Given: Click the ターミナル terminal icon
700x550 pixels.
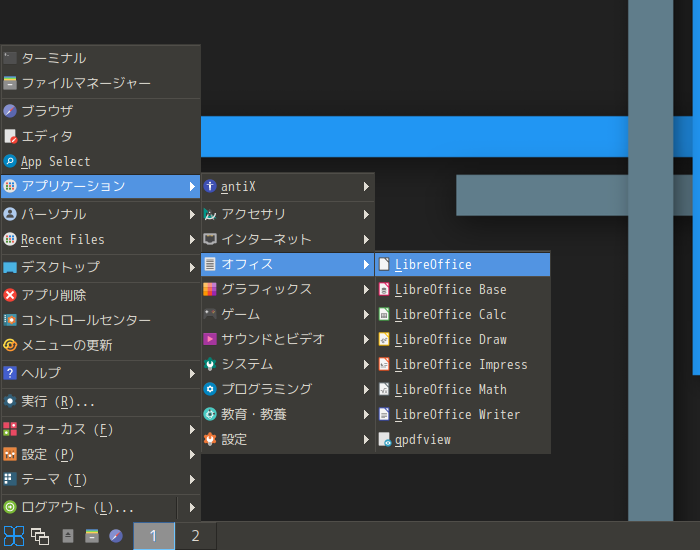Looking at the screenshot, I should 10,58.
